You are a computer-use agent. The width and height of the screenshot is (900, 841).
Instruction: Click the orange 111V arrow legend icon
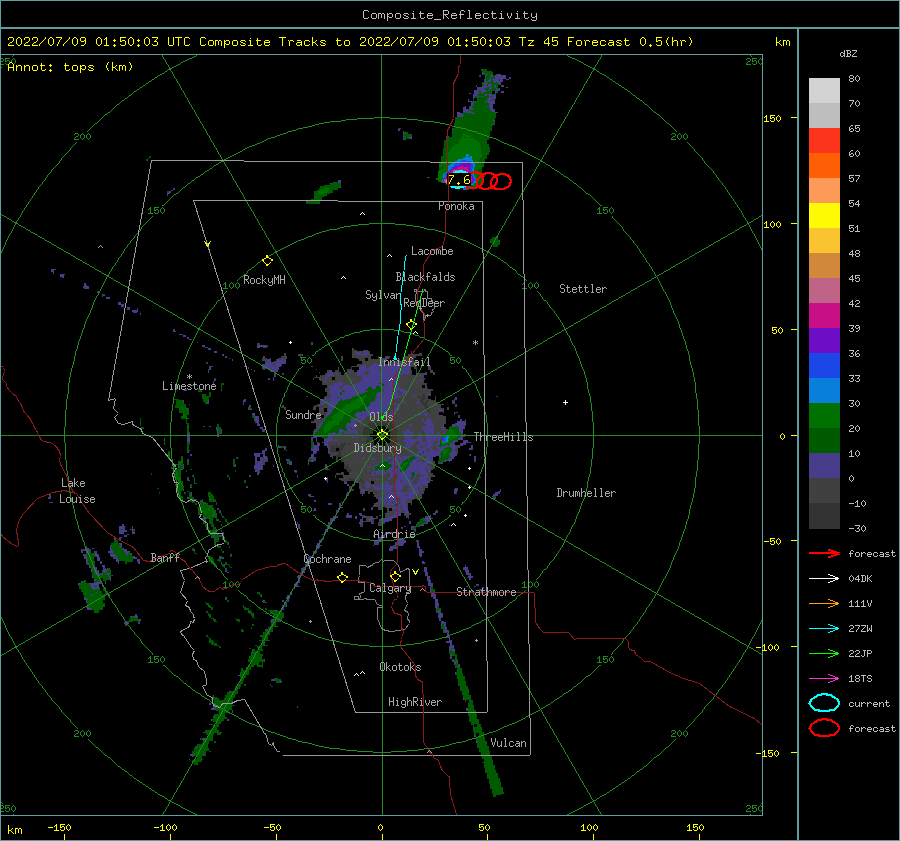824,603
